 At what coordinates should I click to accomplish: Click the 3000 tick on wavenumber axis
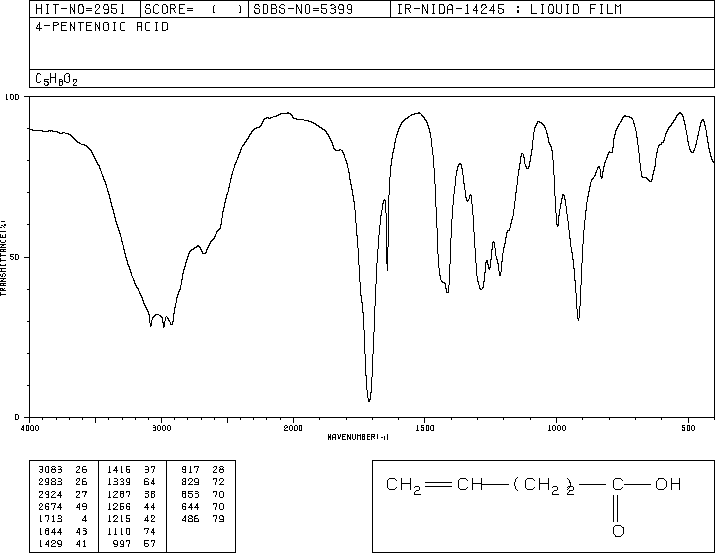pos(162,428)
